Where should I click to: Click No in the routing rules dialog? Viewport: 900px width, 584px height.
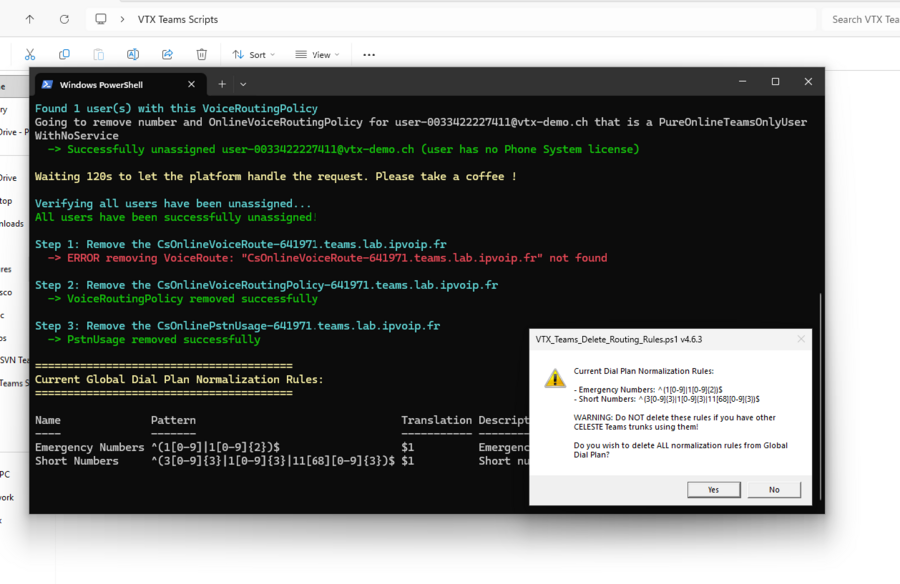point(774,489)
